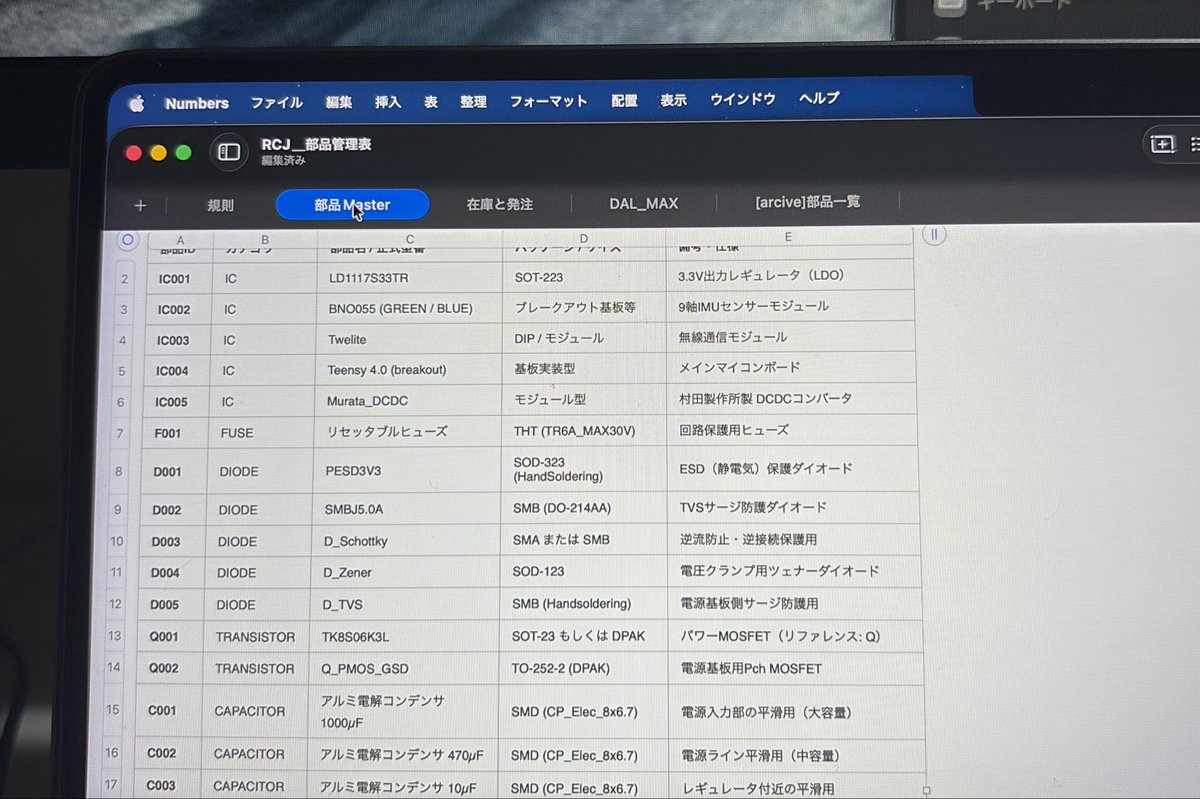
Task: Click cell SOD-123
Action: (584, 572)
